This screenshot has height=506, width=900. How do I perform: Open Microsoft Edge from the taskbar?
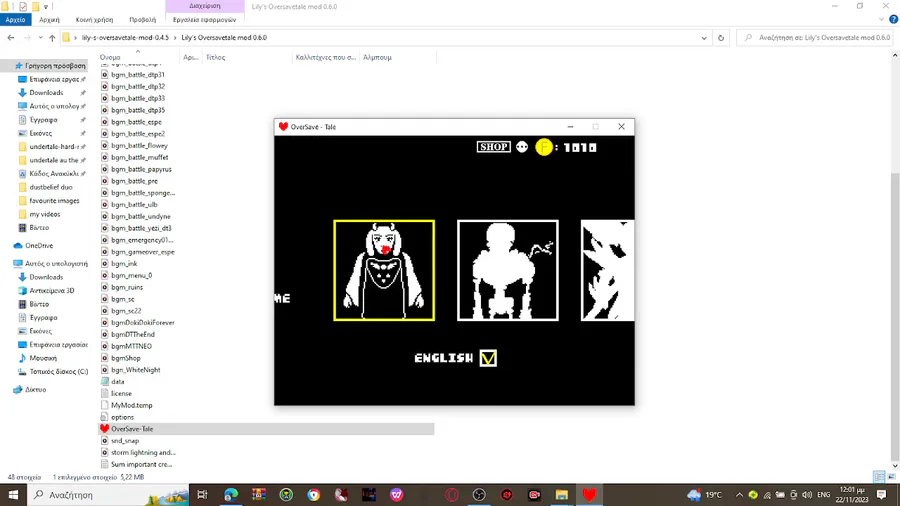click(231, 495)
